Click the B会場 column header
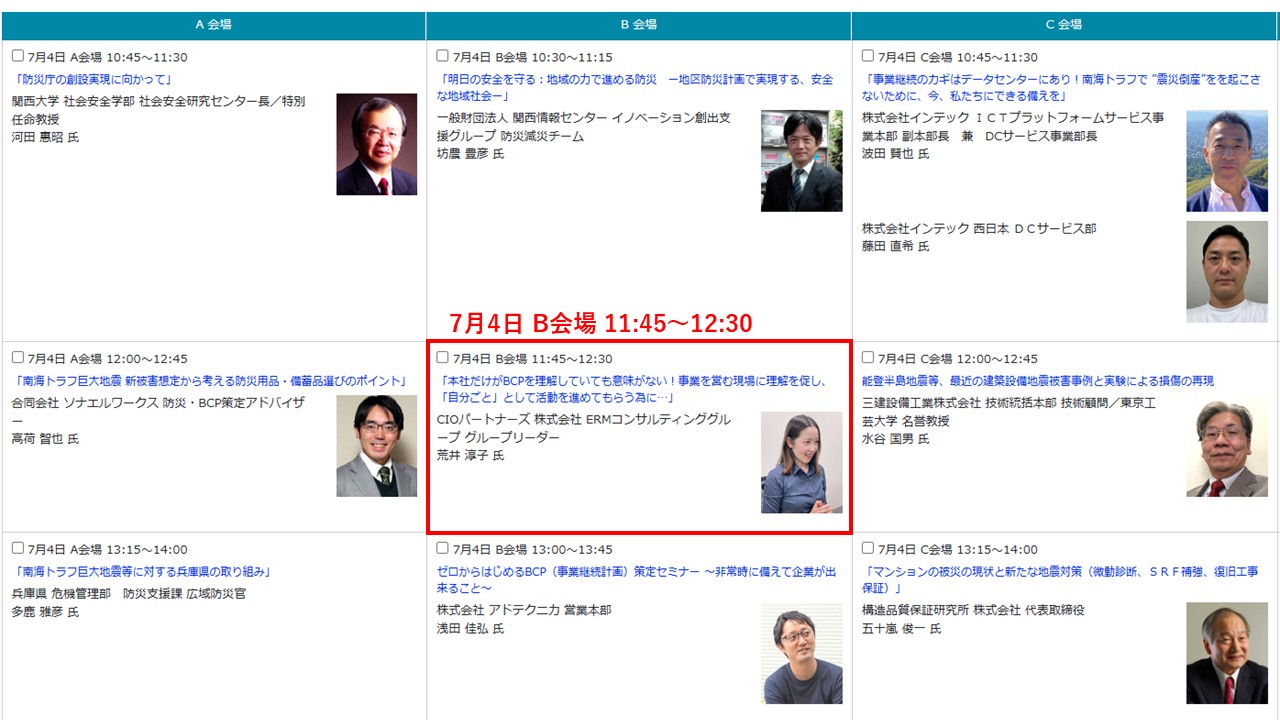 (x=639, y=25)
